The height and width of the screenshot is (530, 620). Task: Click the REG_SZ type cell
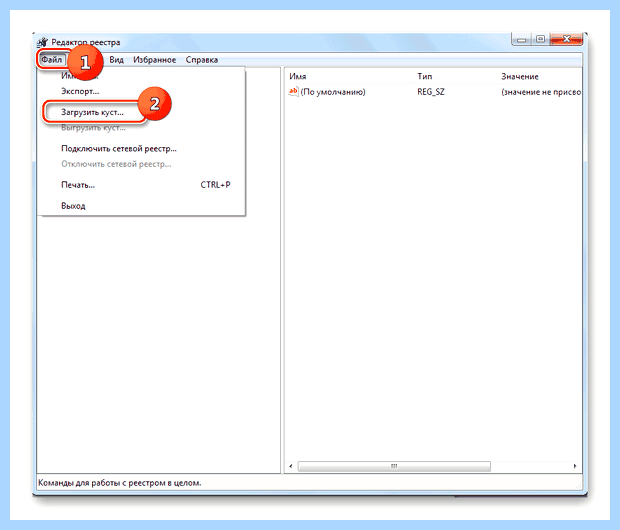click(431, 92)
